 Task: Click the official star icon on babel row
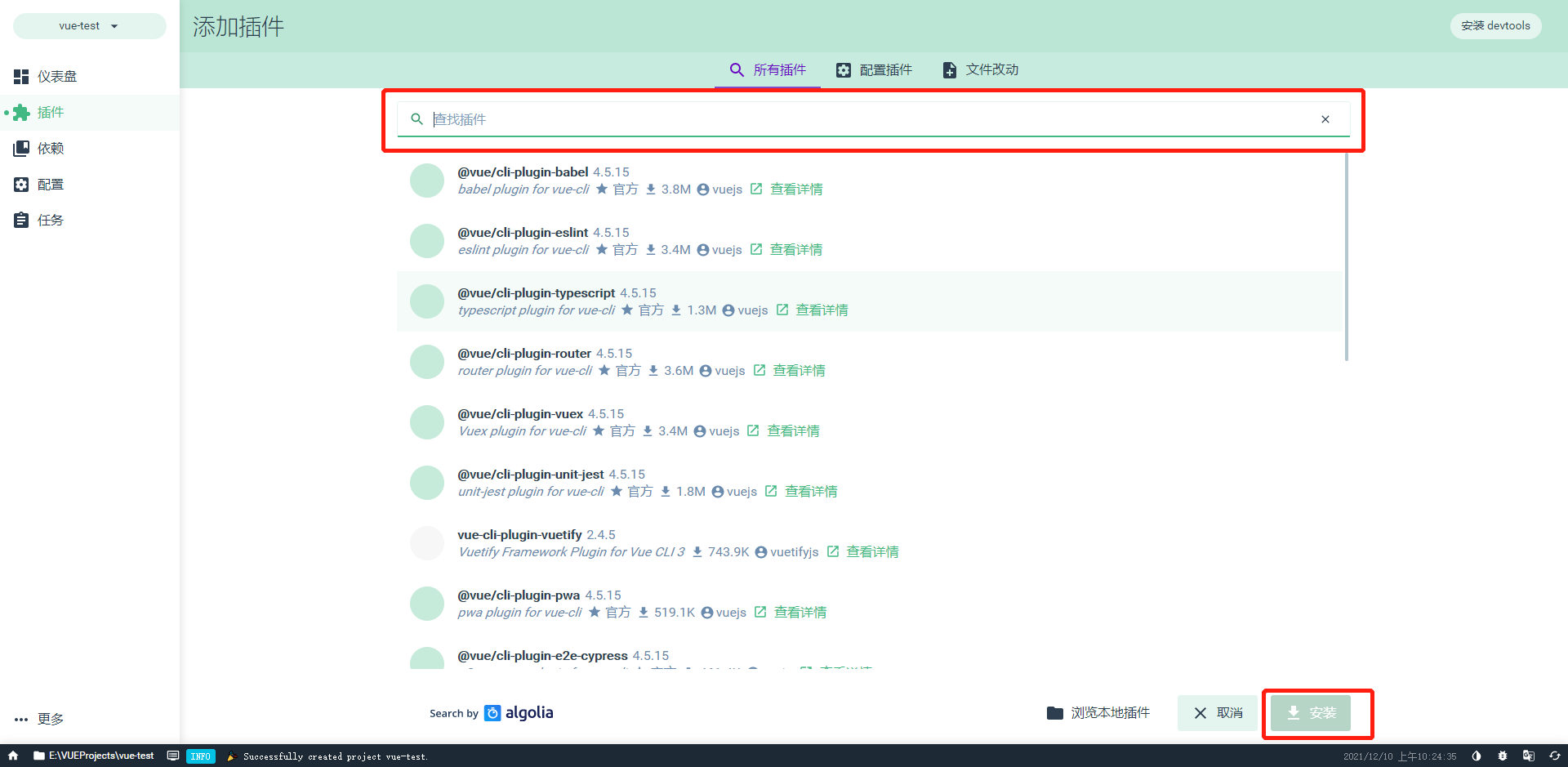click(x=602, y=190)
